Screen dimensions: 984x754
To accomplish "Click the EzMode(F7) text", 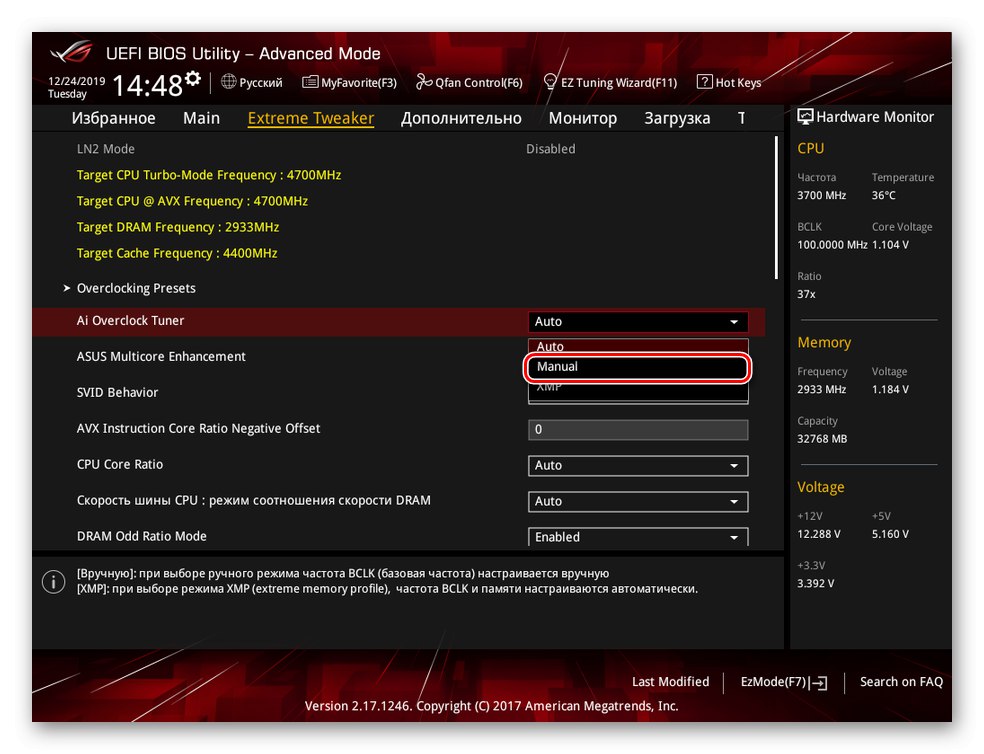I will point(773,682).
